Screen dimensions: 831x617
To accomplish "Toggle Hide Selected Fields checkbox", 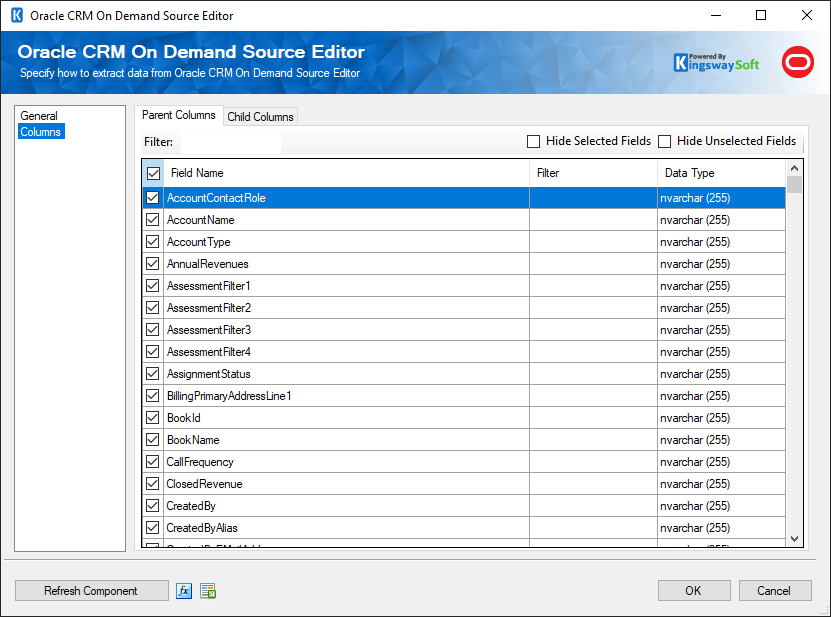I will click(533, 142).
